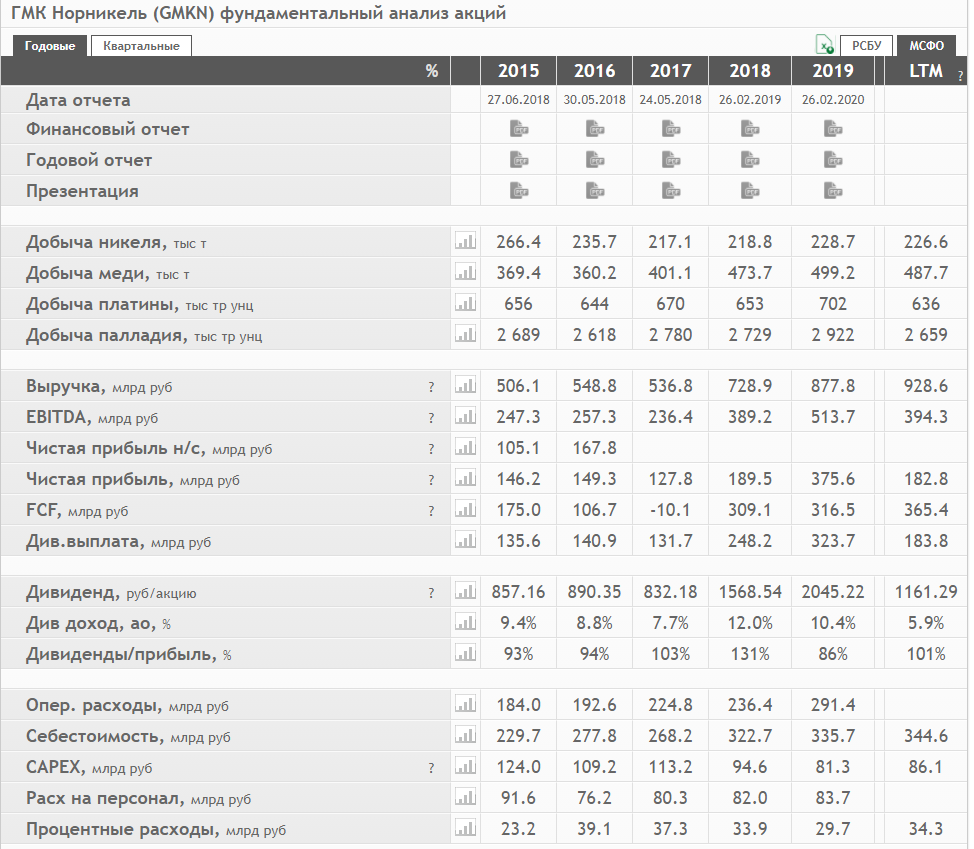This screenshot has height=849, width=974.
Task: Open 2016 Презентация file icon
Action: pyautogui.click(x=594, y=191)
